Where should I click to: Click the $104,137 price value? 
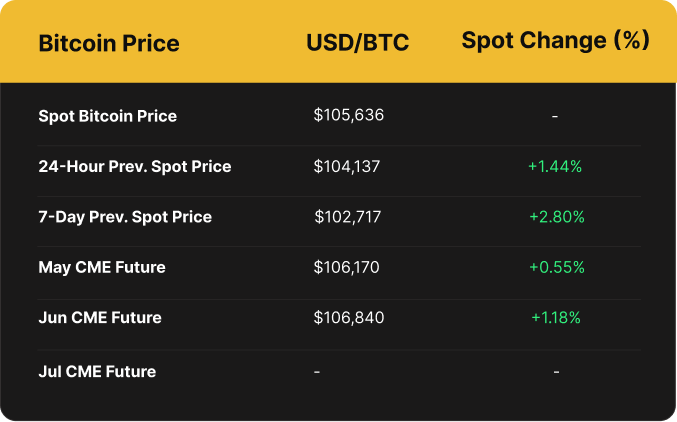pyautogui.click(x=346, y=166)
